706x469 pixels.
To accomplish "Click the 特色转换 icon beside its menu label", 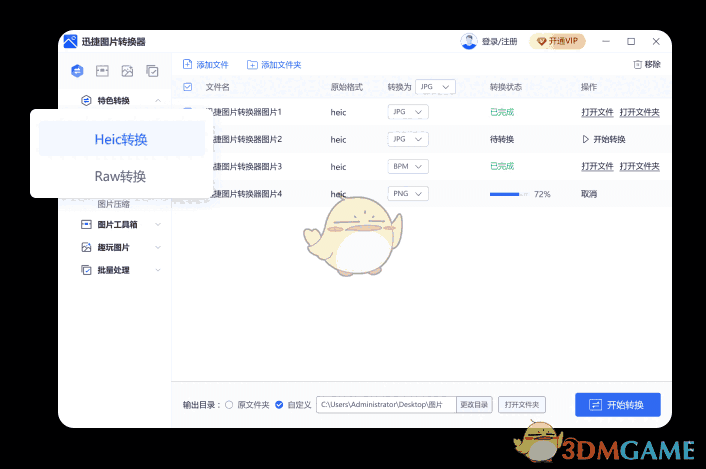I will (86, 100).
